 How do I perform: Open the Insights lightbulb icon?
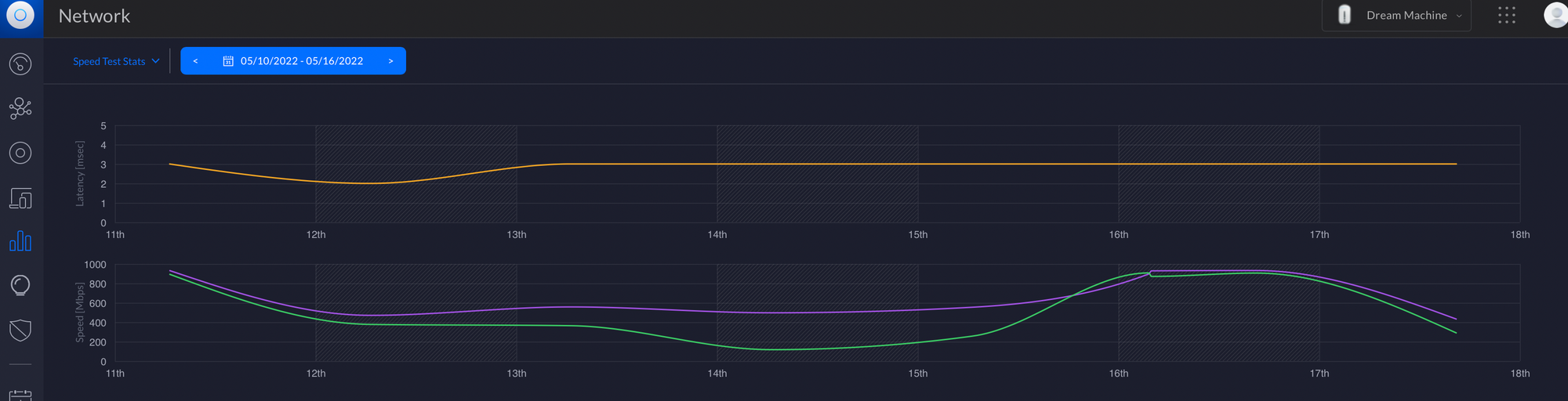20,286
